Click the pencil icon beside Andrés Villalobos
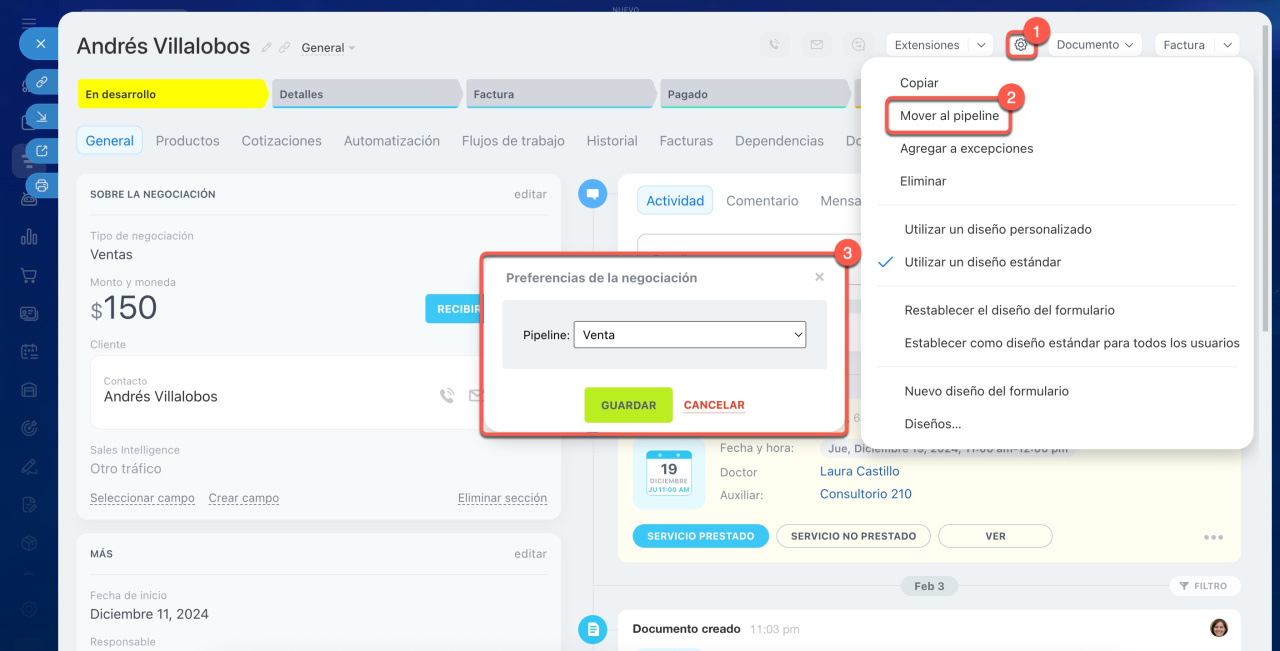Viewport: 1280px width, 651px height. (x=266, y=48)
